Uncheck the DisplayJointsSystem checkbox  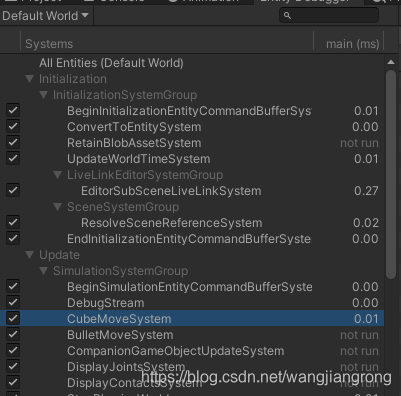(x=13, y=367)
